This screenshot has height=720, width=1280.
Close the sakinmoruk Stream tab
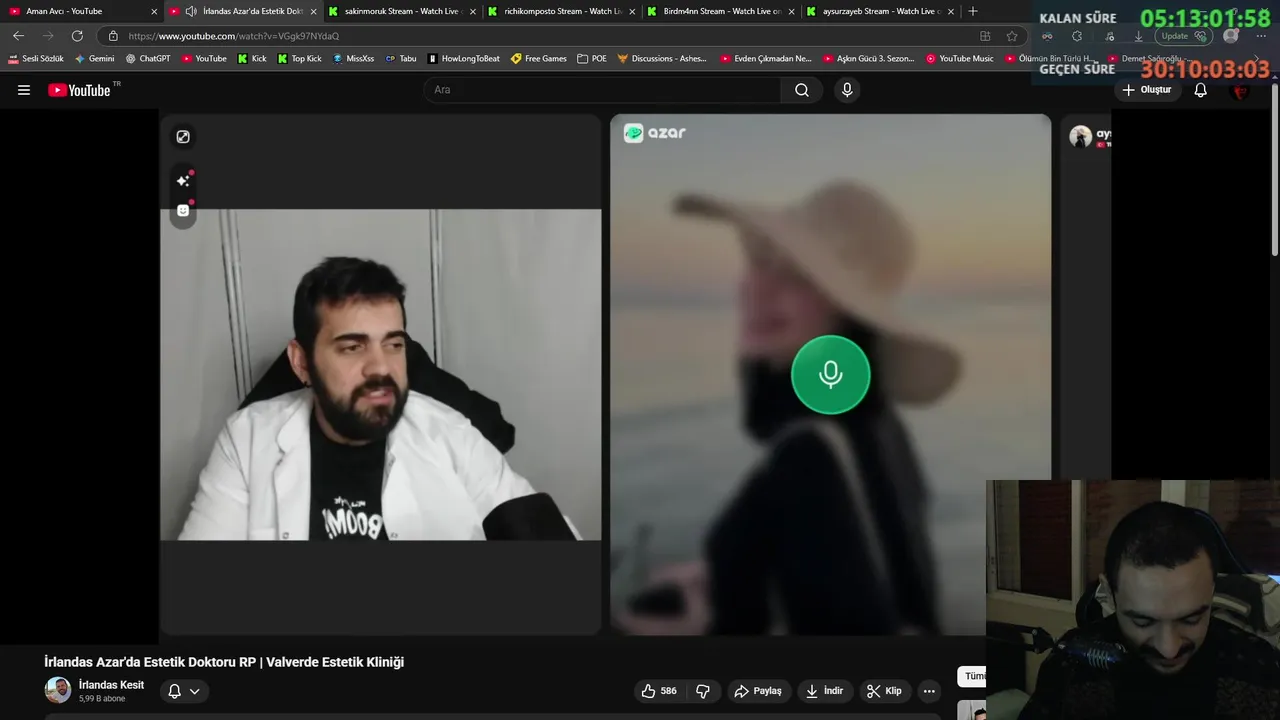pos(473,11)
